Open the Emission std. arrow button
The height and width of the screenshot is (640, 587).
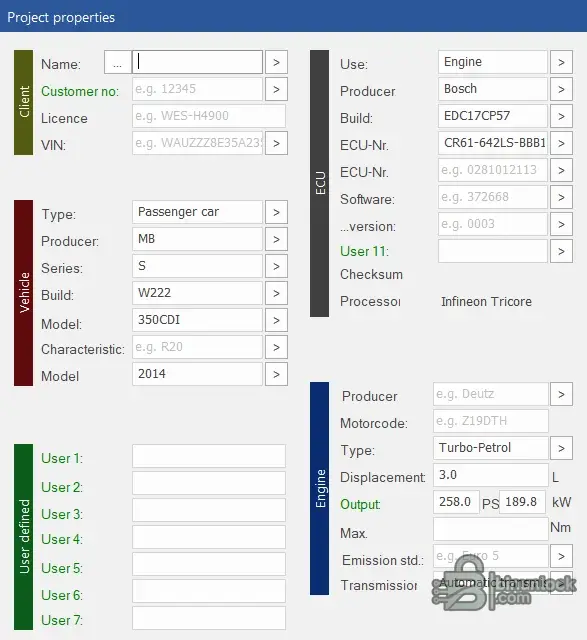pos(561,556)
